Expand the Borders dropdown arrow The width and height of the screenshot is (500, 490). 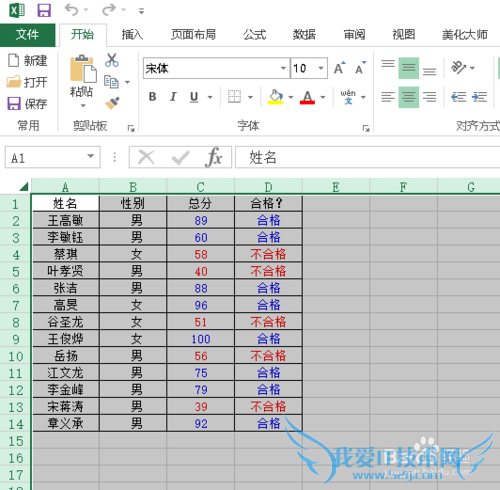(250, 97)
